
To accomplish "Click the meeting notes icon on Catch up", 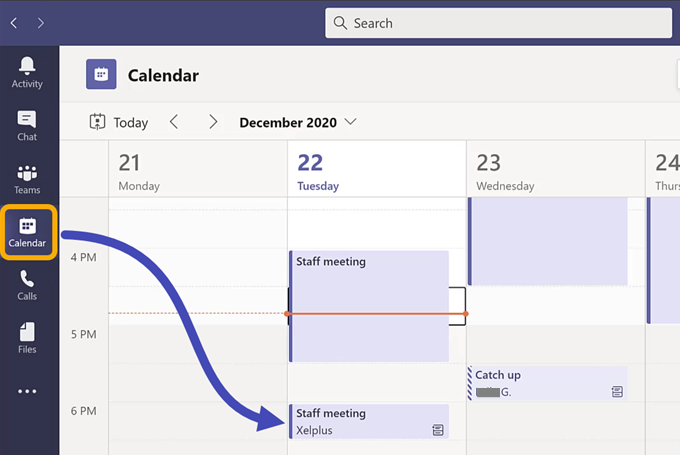I will point(617,392).
